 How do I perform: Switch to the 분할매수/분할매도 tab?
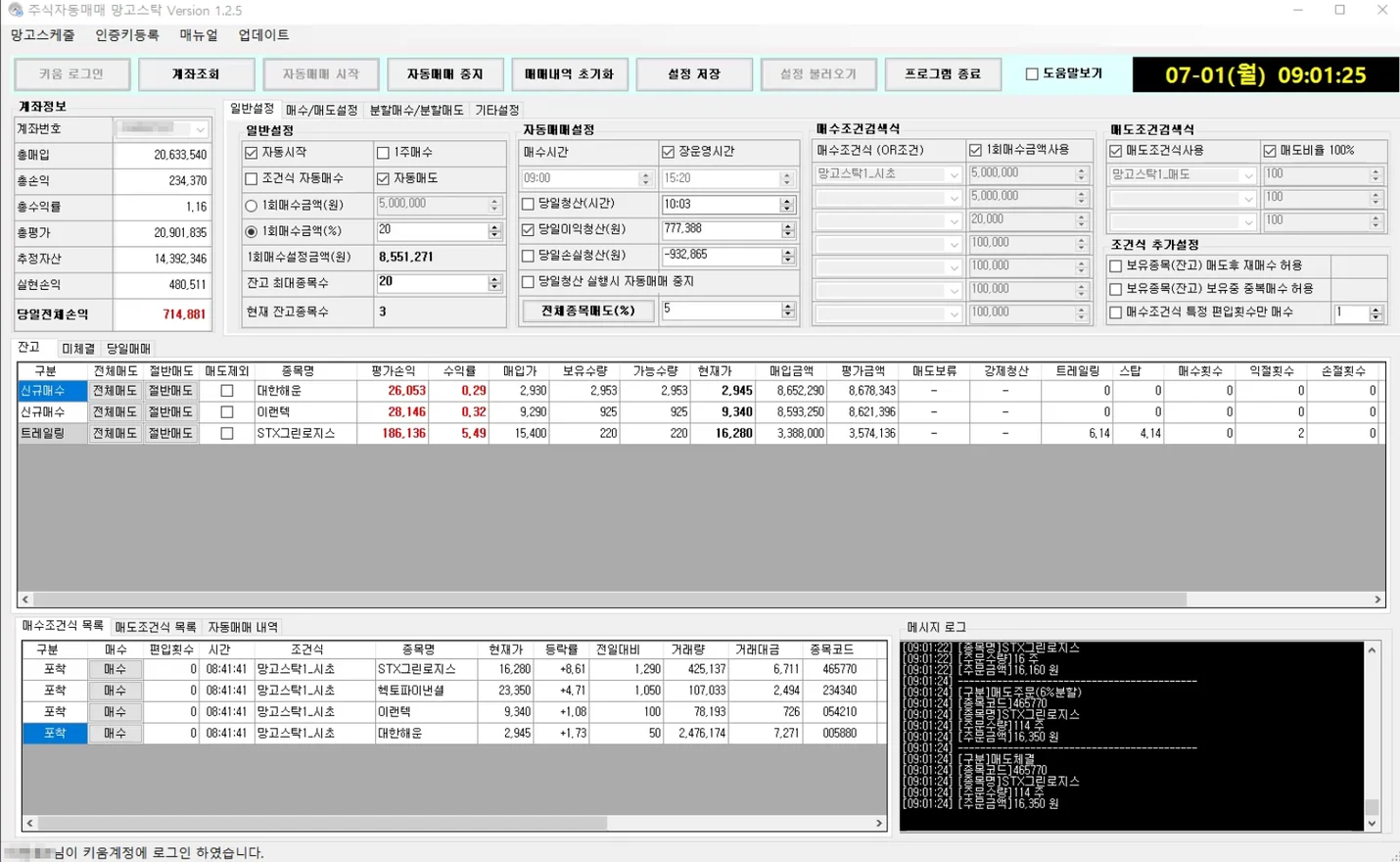click(x=416, y=111)
